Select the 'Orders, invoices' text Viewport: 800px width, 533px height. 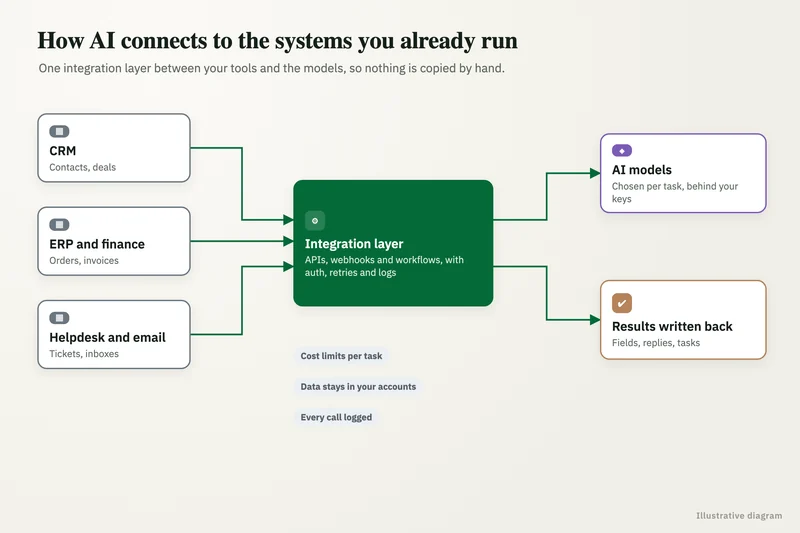[84, 261]
